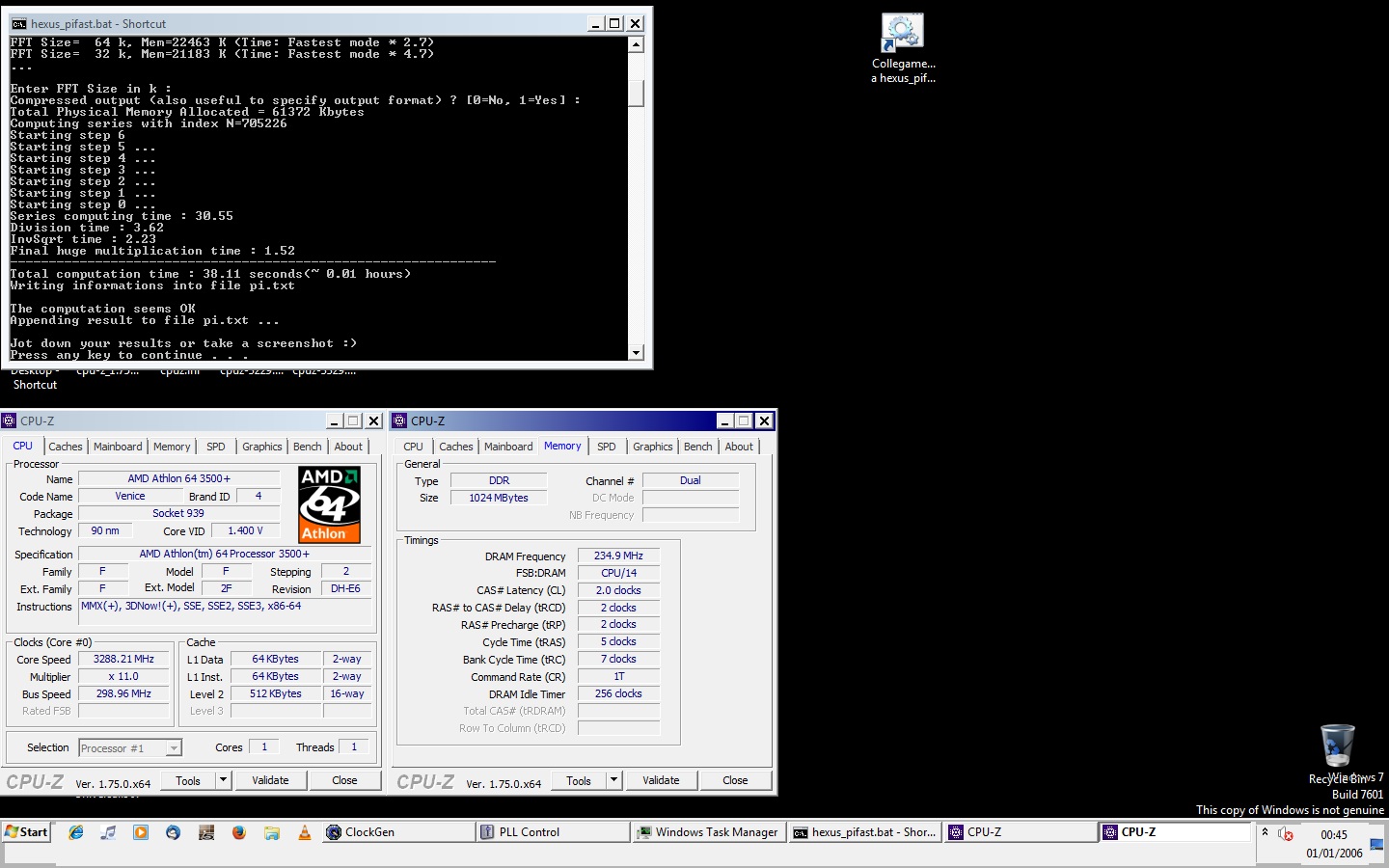Viewport: 1389px width, 868px height.
Task: Click the CAS# Latency 2.0 clocks value
Action: pos(618,590)
